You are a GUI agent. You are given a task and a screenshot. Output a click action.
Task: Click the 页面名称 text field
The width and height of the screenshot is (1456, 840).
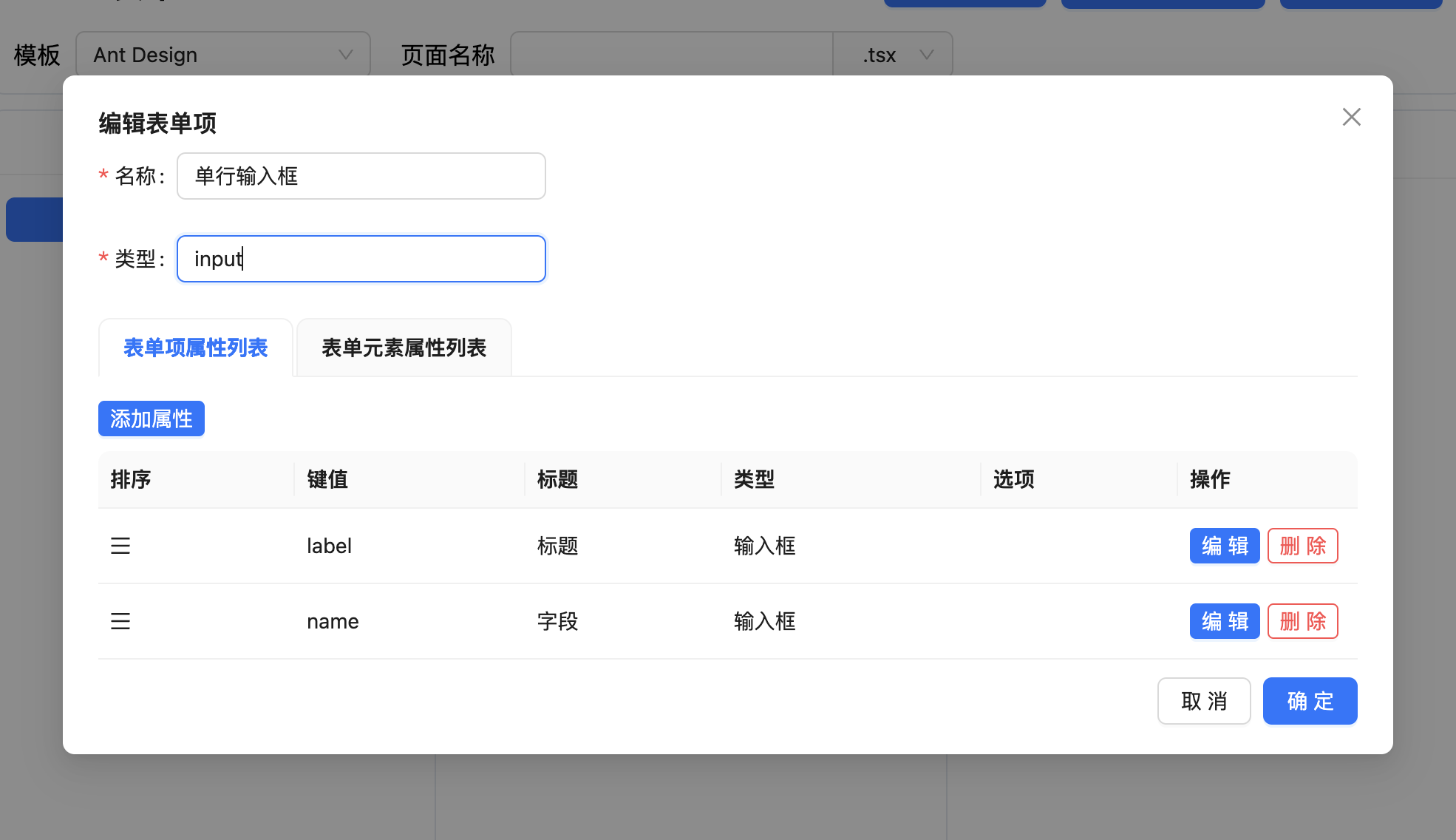671,55
